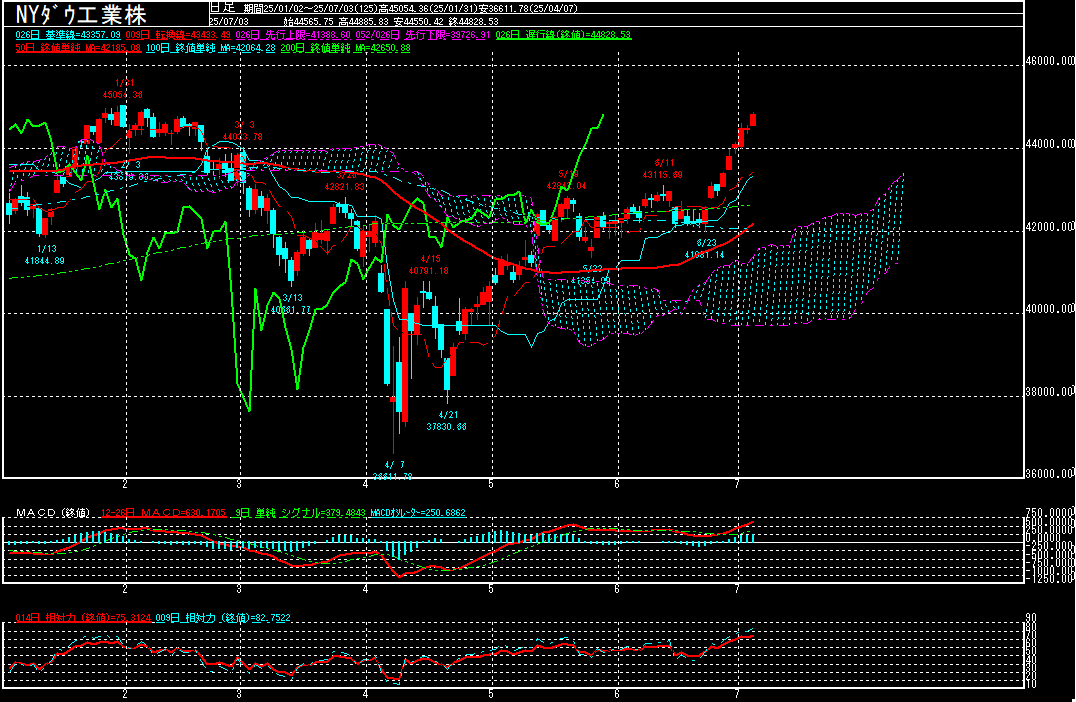Click the 42821.83 peak label on chart
Viewport: 1076px width, 702px height.
point(344,186)
